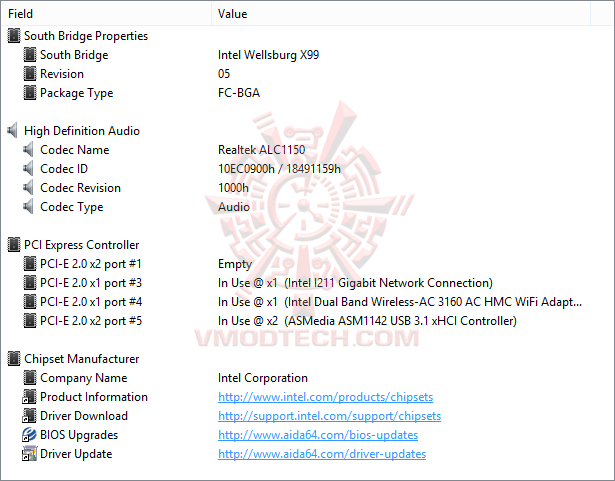
Task: Click the chip icon for PCI-E port #1
Action: click(x=30, y=264)
